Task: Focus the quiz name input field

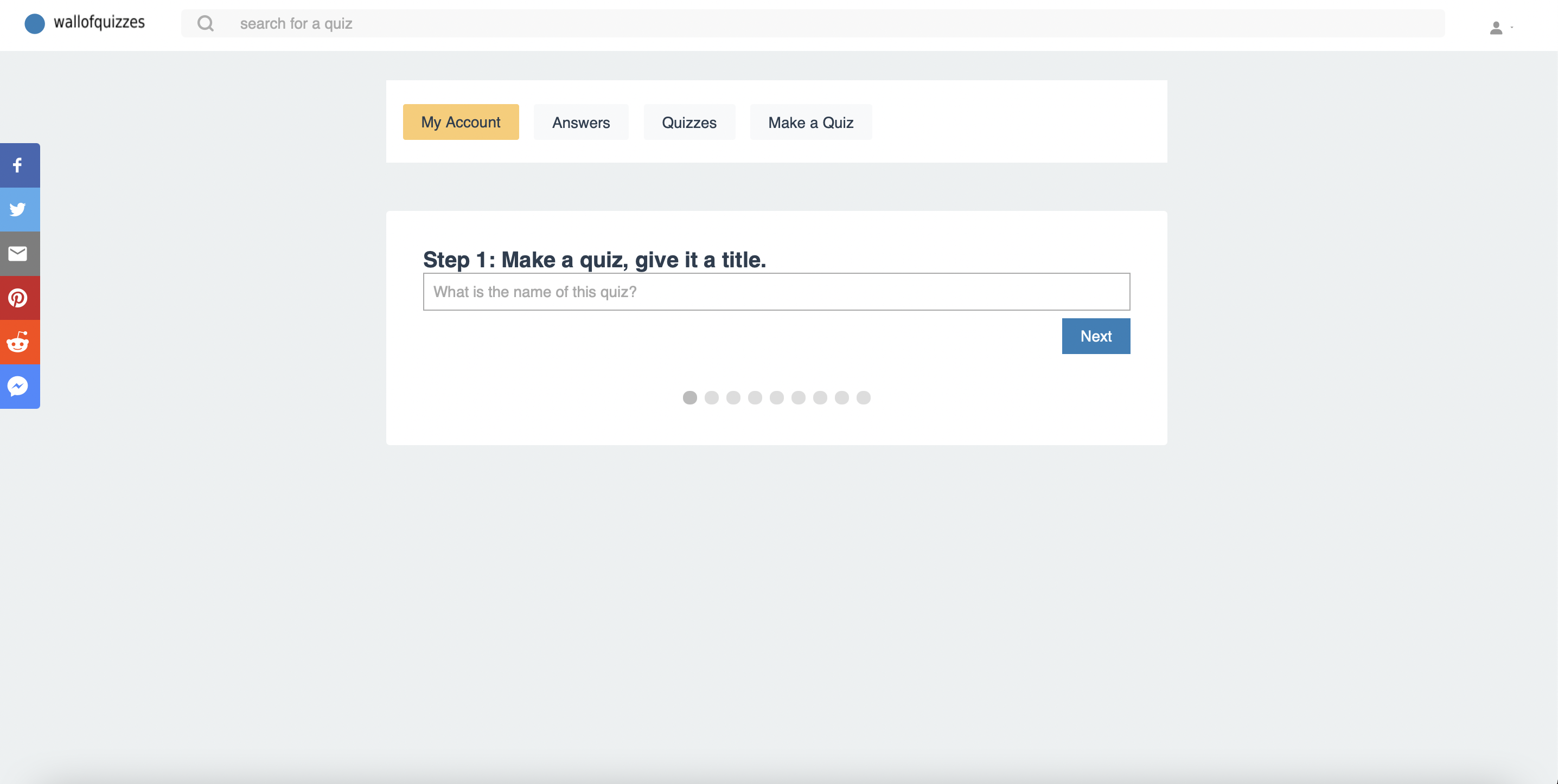Action: coord(776,292)
